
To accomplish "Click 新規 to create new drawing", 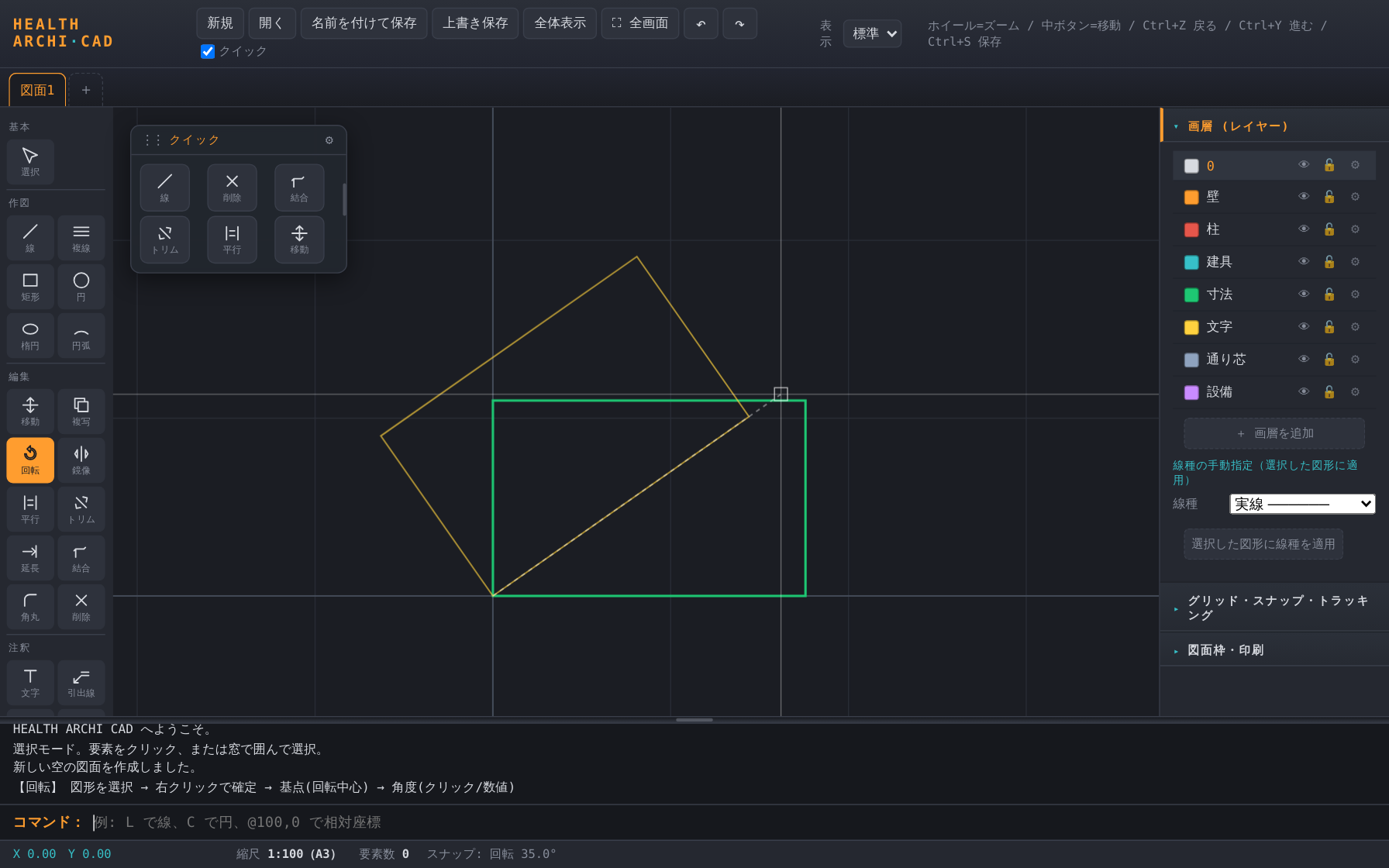I will tap(220, 23).
